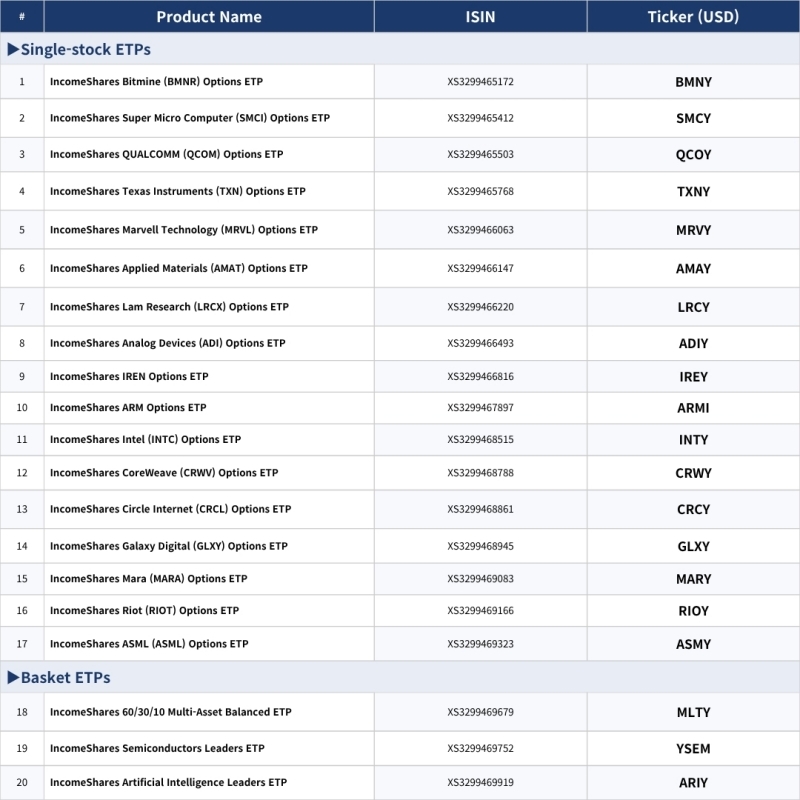Select IncomeShares Artificial Intelligence Leaders ETP
800x800 pixels.
coord(168,782)
